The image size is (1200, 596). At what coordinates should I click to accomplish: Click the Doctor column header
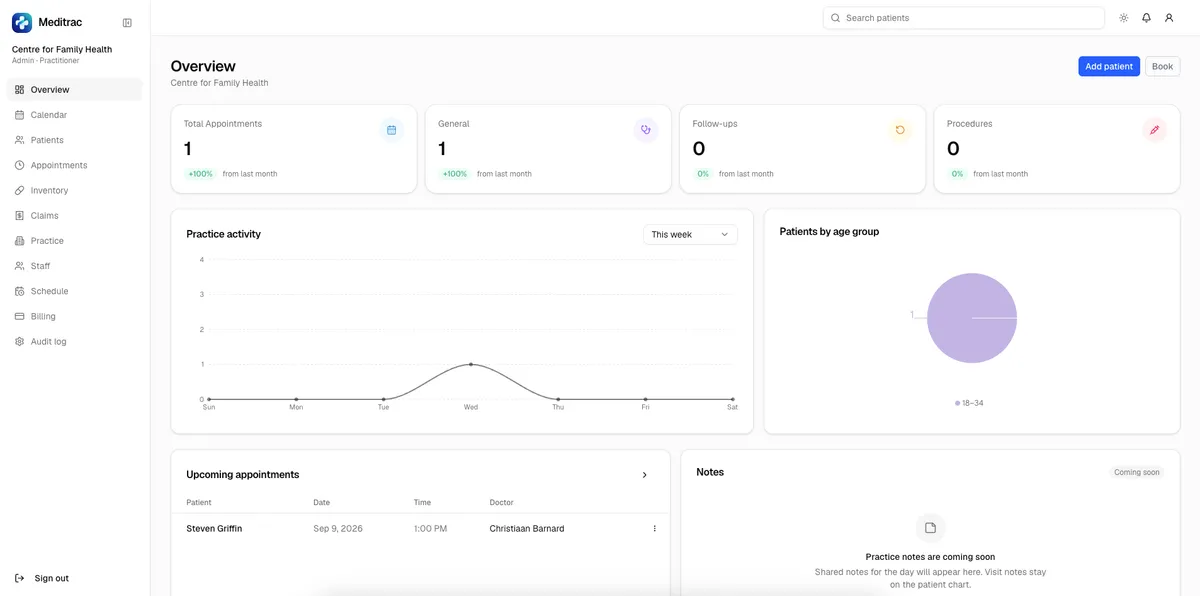click(501, 502)
